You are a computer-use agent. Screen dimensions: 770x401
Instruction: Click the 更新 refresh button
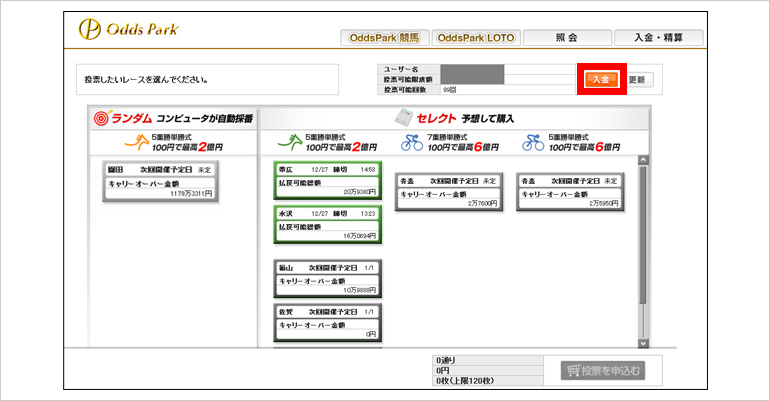click(x=637, y=80)
